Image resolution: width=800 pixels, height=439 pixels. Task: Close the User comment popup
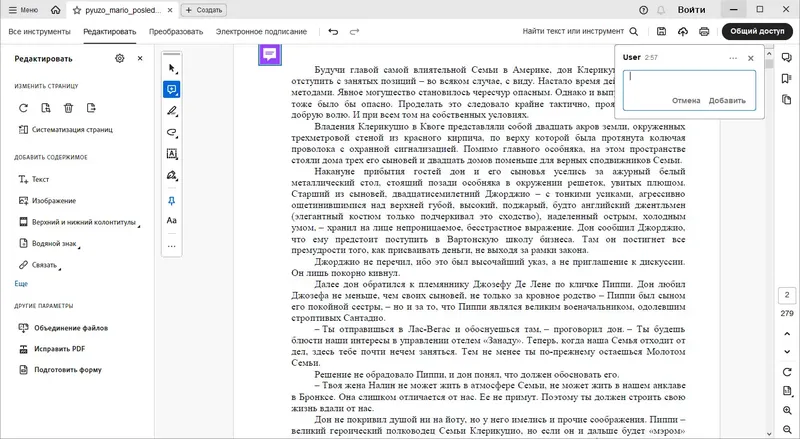tap(751, 58)
